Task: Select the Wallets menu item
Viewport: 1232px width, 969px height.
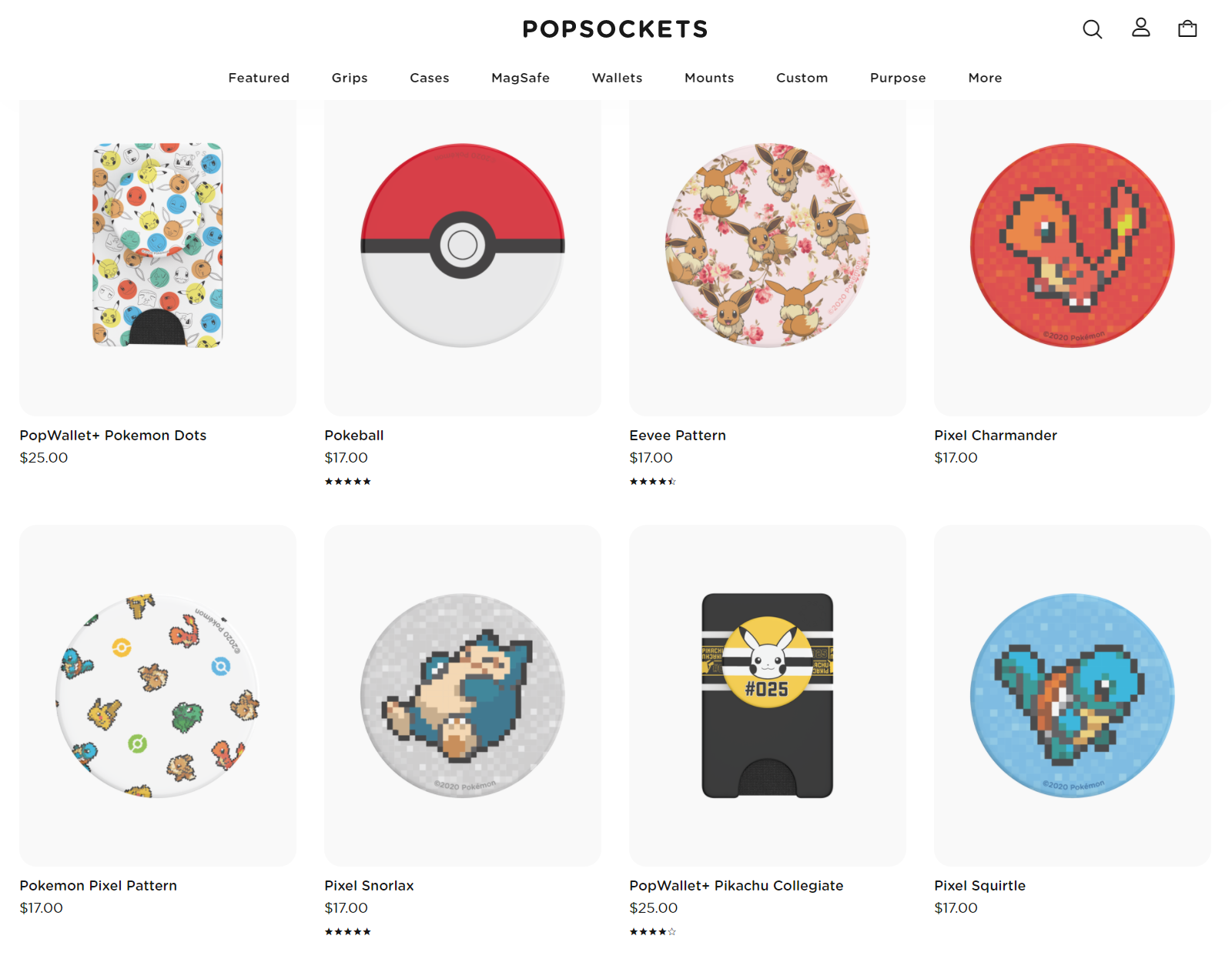Action: pos(617,78)
